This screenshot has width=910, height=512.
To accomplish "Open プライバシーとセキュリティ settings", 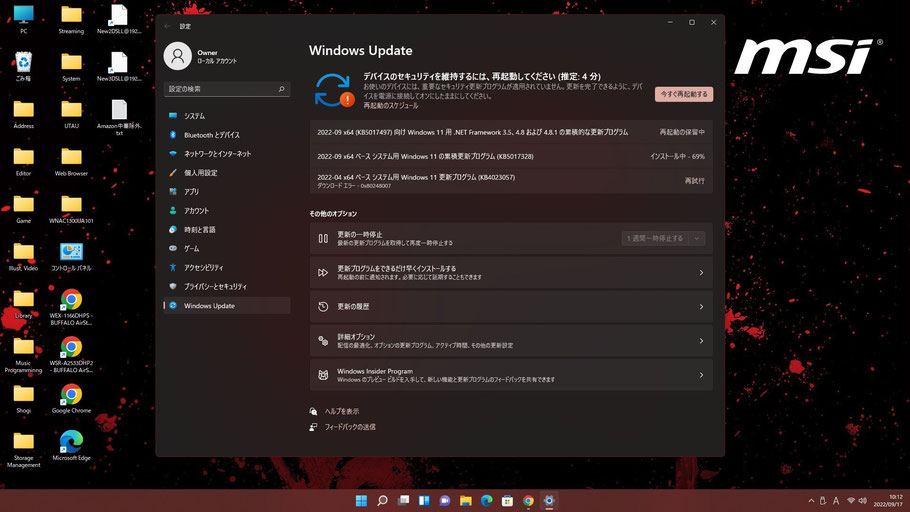I will click(227, 287).
